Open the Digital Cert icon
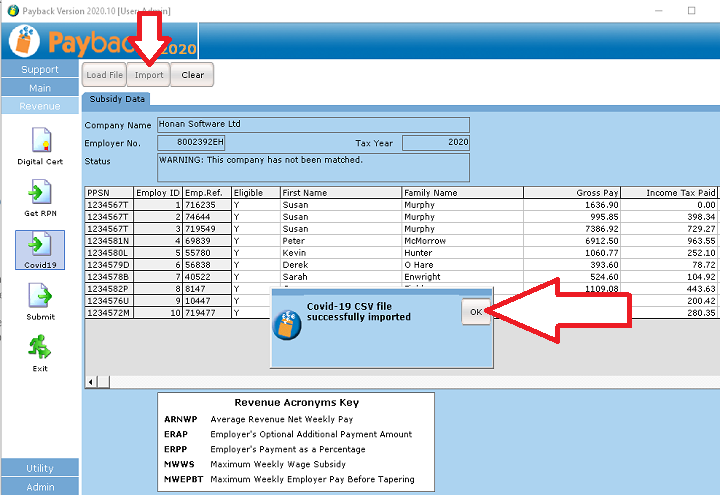720x495 pixels. [x=40, y=141]
